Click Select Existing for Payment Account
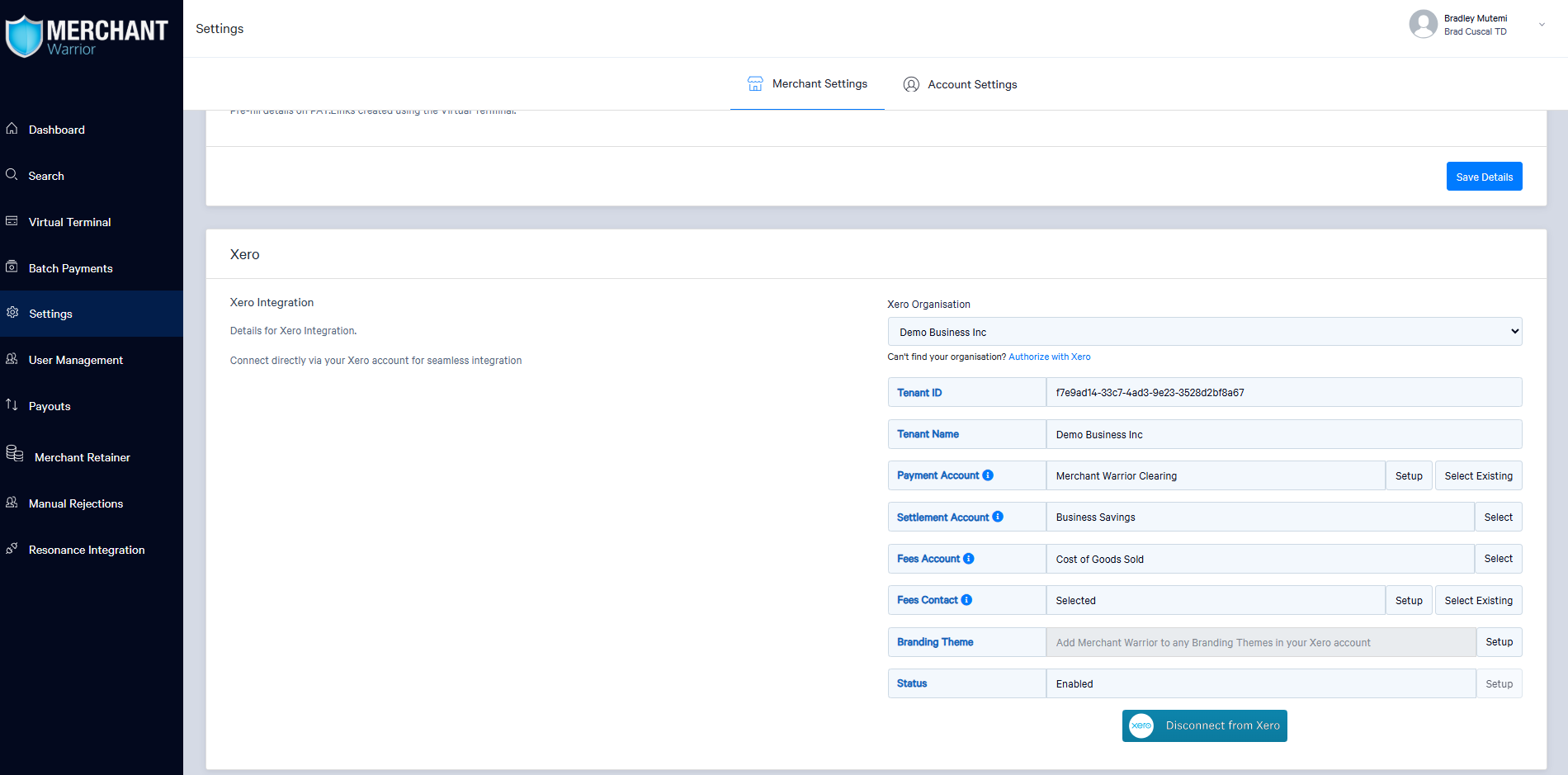 click(x=1478, y=475)
